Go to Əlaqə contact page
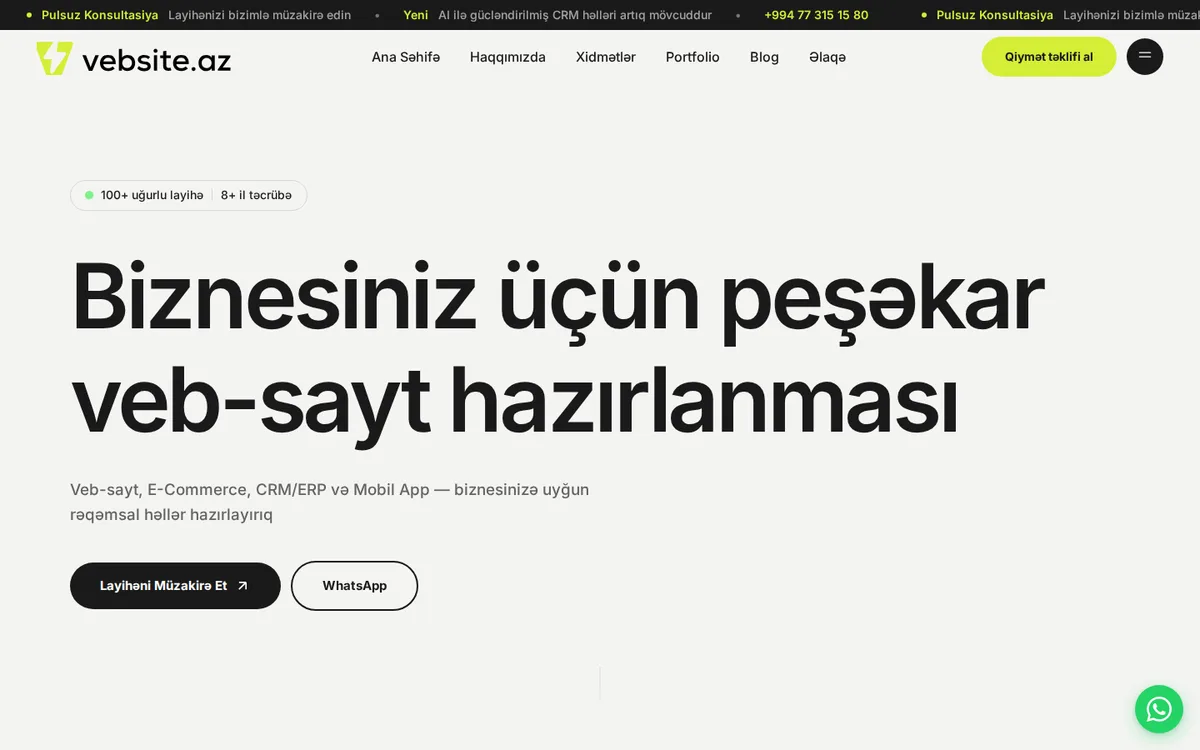This screenshot has width=1200, height=750. click(x=828, y=57)
